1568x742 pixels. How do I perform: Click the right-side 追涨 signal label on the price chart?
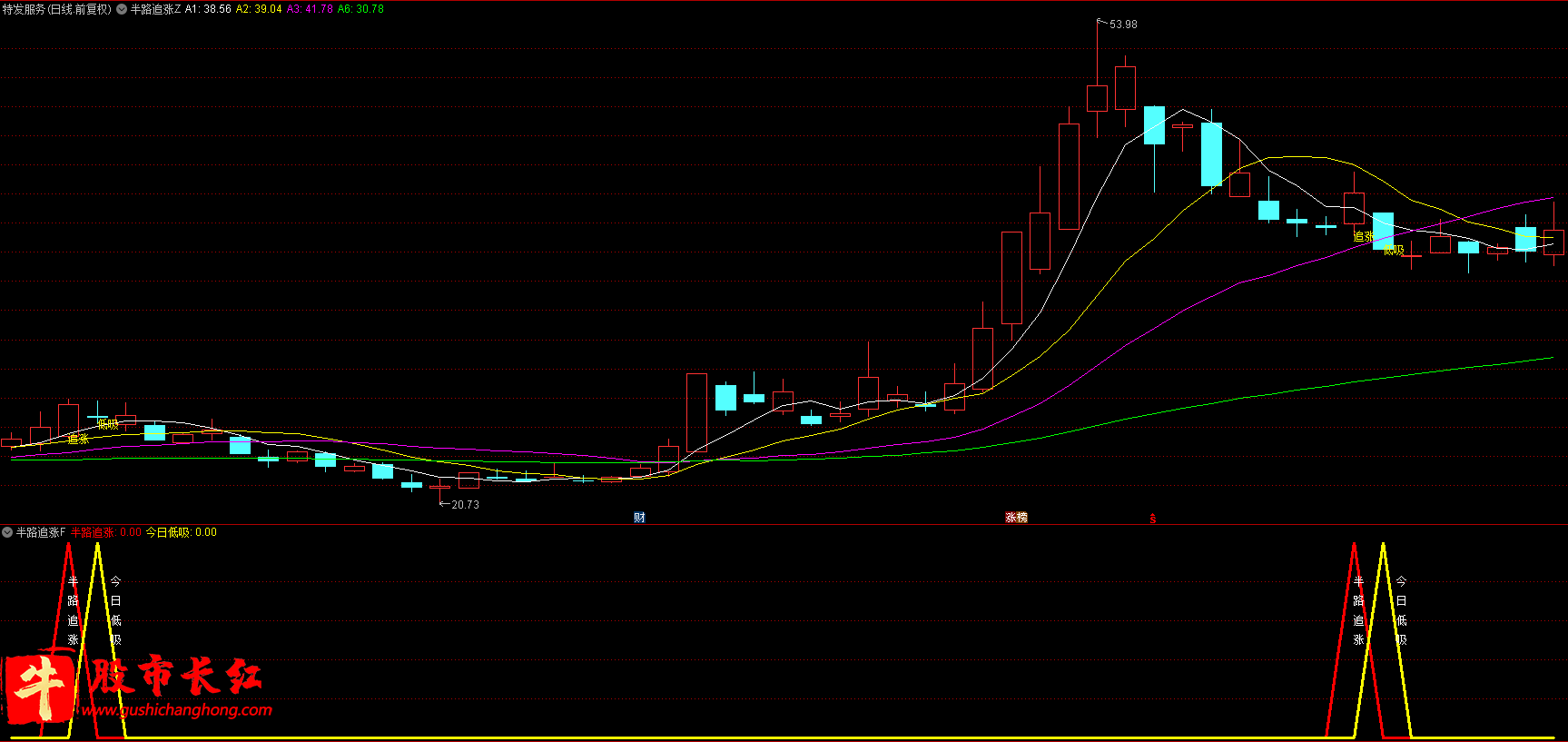(1364, 236)
